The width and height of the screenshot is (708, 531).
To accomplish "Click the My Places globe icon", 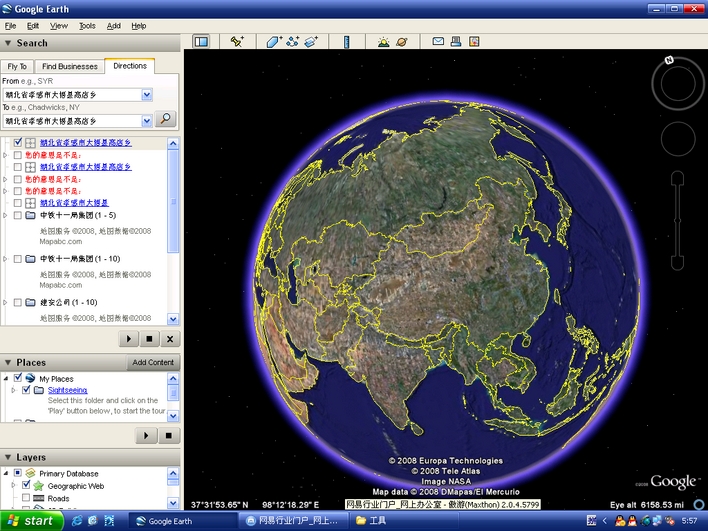I will click(x=30, y=378).
